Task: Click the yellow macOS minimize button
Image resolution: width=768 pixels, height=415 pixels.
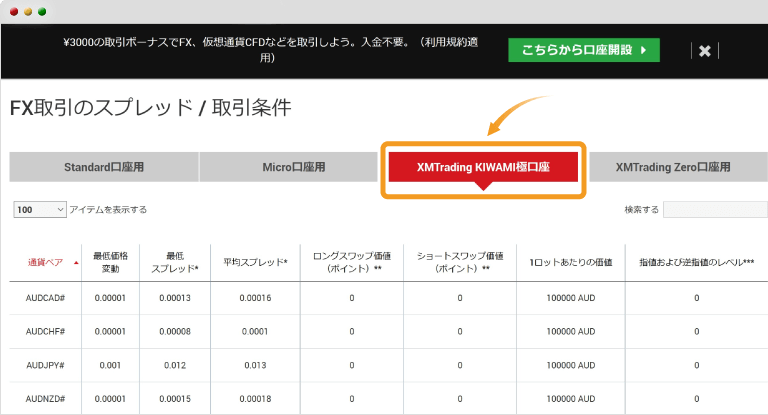Action: coord(28,11)
